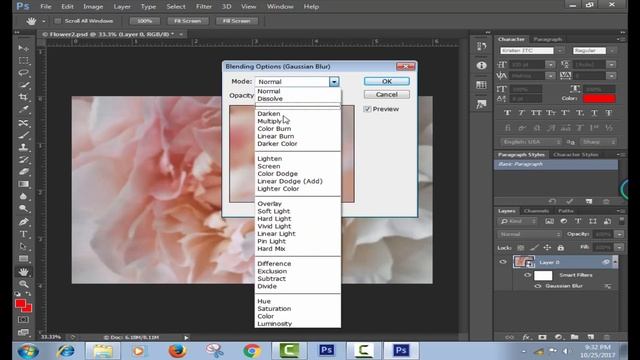Toggle lock position icon
640x360 pixels.
[547, 248]
